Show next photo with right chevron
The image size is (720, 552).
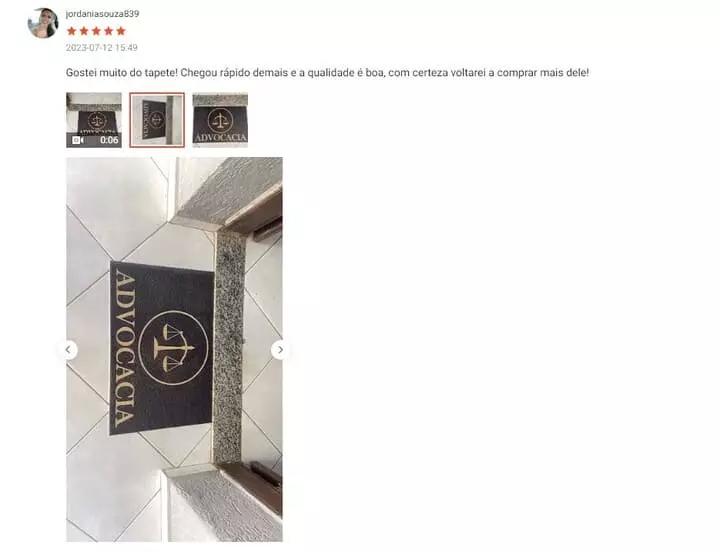(280, 350)
